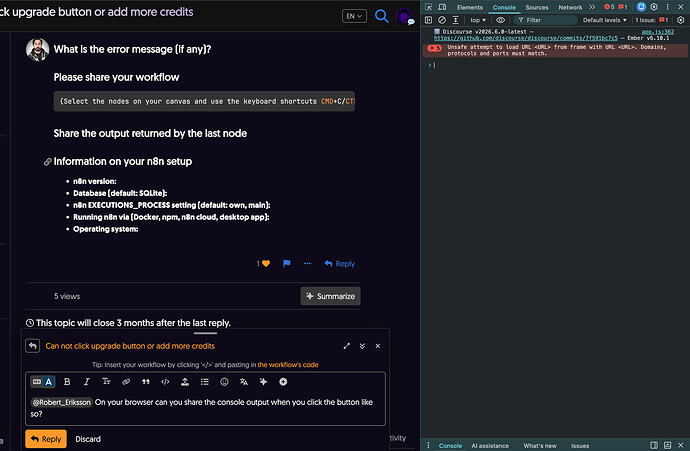Open the Issues drawer tab

[580, 446]
